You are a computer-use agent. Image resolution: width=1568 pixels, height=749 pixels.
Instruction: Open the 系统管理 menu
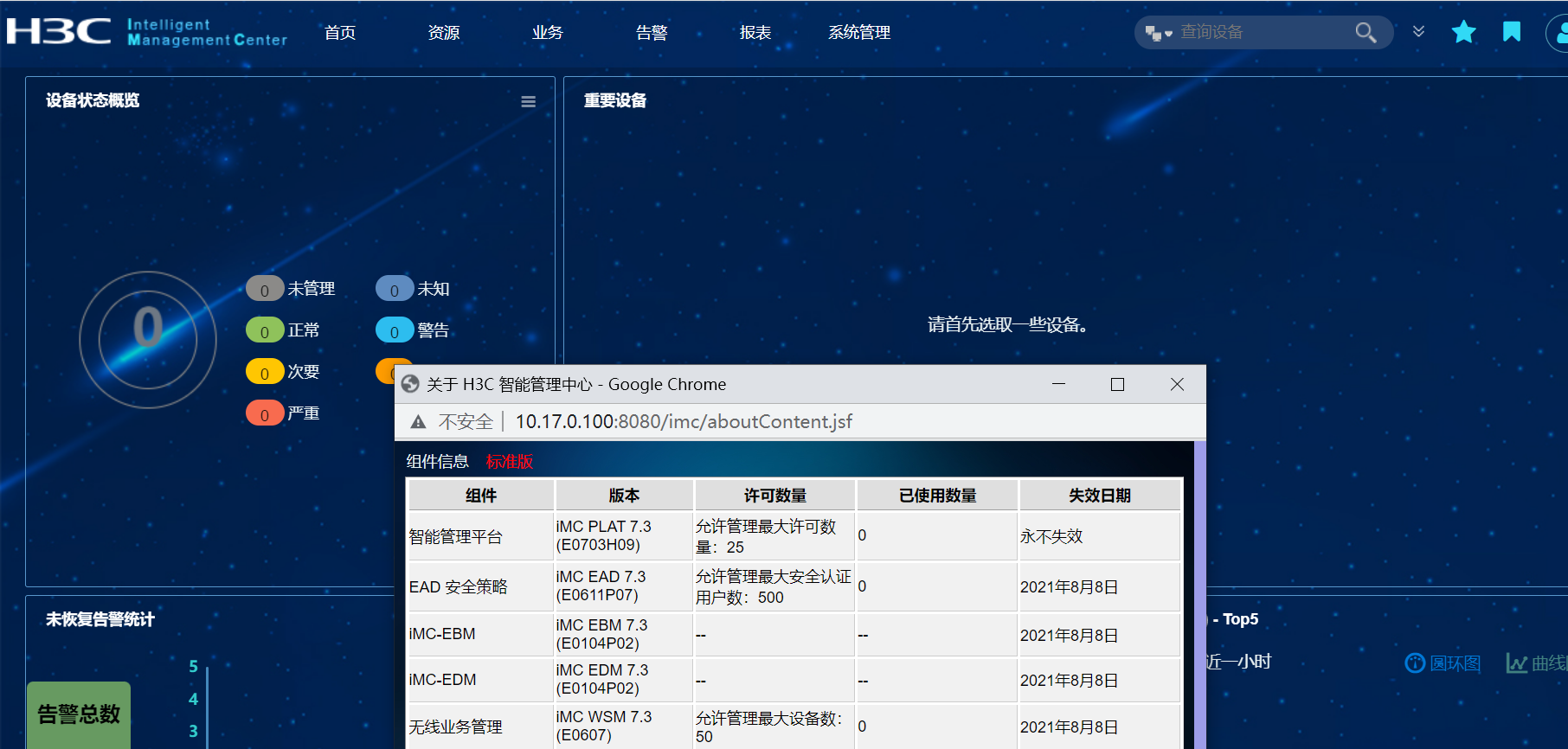(x=859, y=33)
